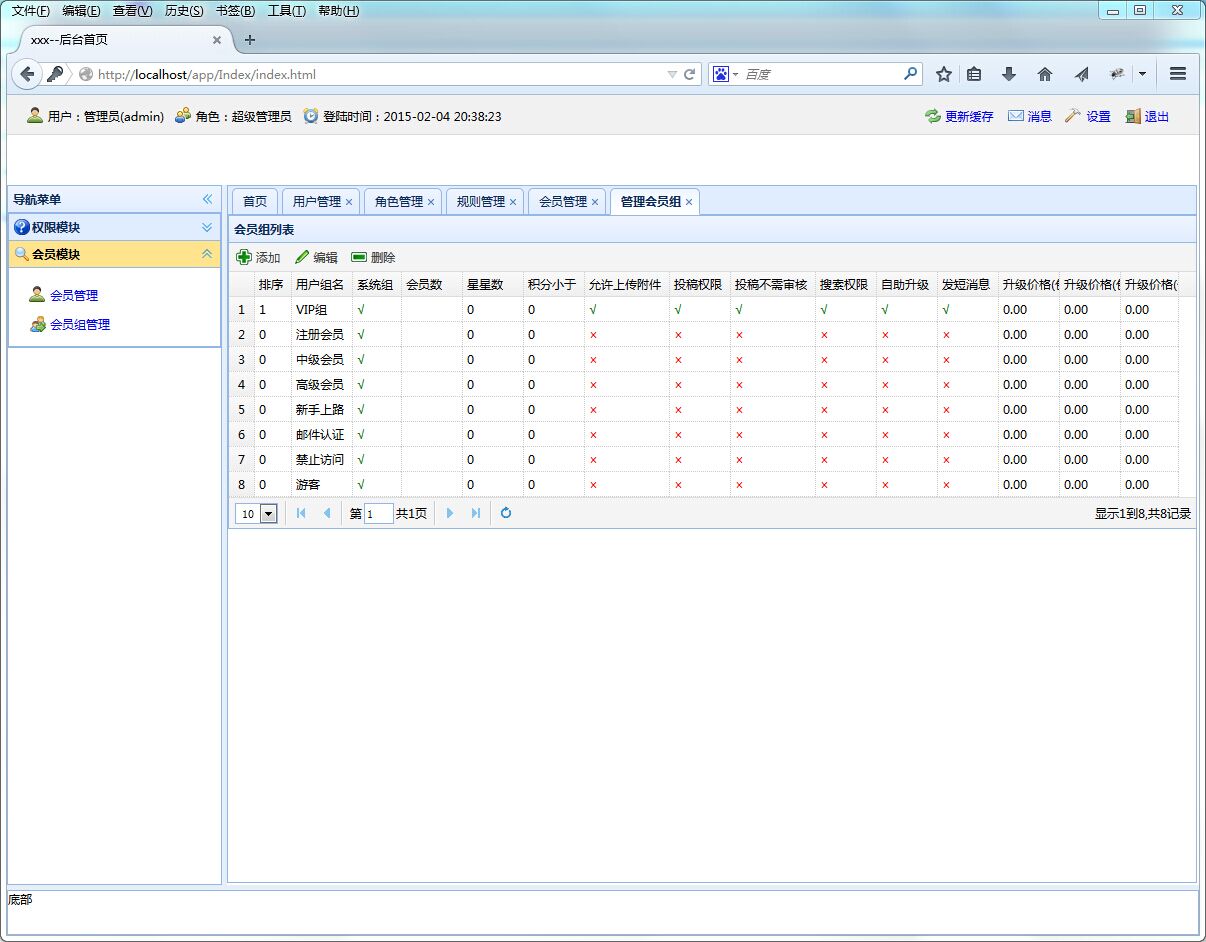Open the 历史(S) menu
Image resolution: width=1206 pixels, height=942 pixels.
pos(184,11)
